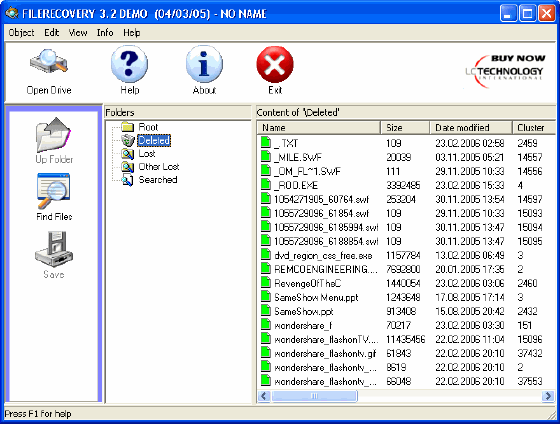
Task: Open the Object menu
Action: [21, 33]
